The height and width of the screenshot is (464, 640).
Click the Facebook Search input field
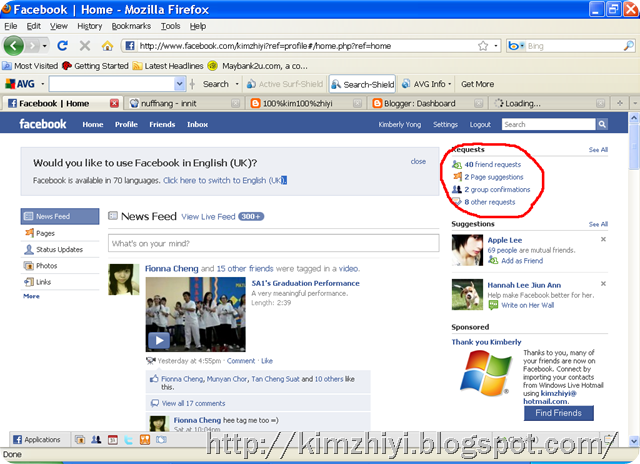(x=549, y=124)
